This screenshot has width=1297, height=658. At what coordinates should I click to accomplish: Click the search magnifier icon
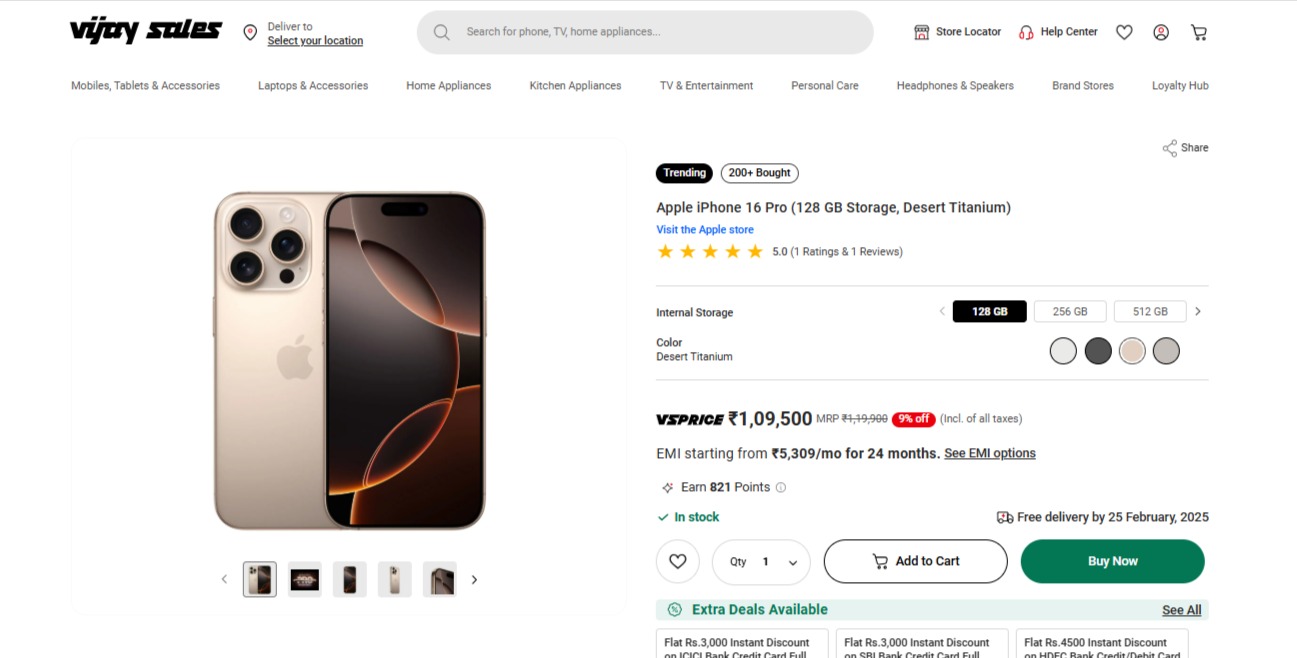pos(441,32)
